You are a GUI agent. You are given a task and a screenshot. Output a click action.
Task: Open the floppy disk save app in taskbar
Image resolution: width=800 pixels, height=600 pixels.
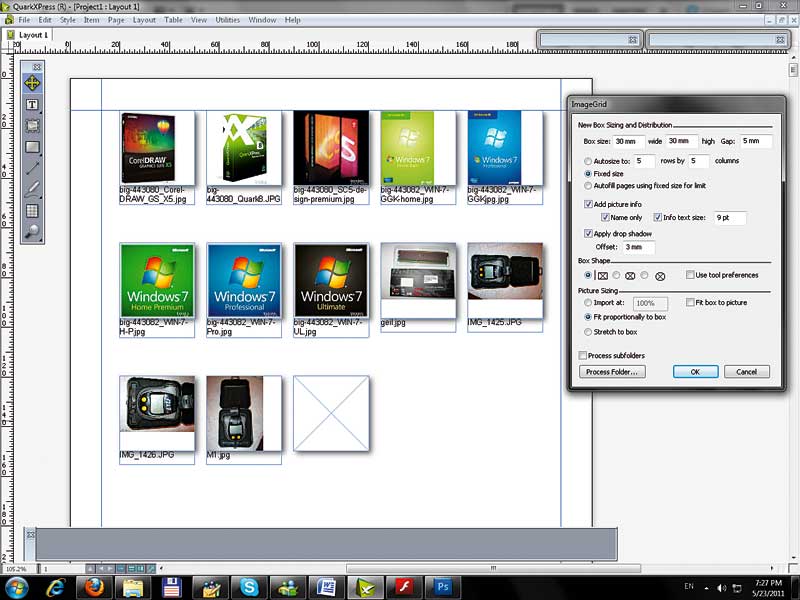pos(171,587)
